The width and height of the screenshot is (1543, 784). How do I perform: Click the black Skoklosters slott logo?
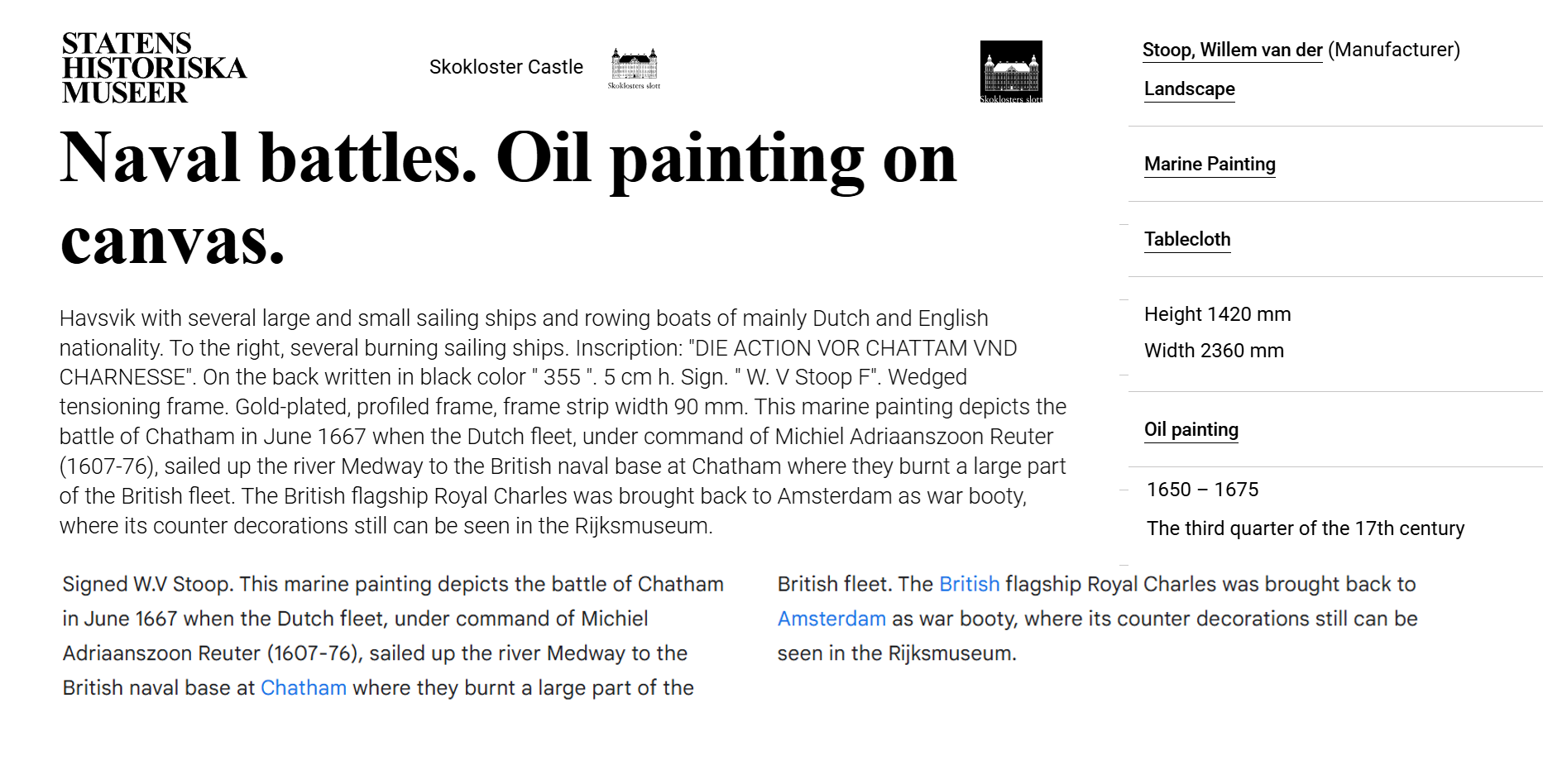coord(1011,71)
